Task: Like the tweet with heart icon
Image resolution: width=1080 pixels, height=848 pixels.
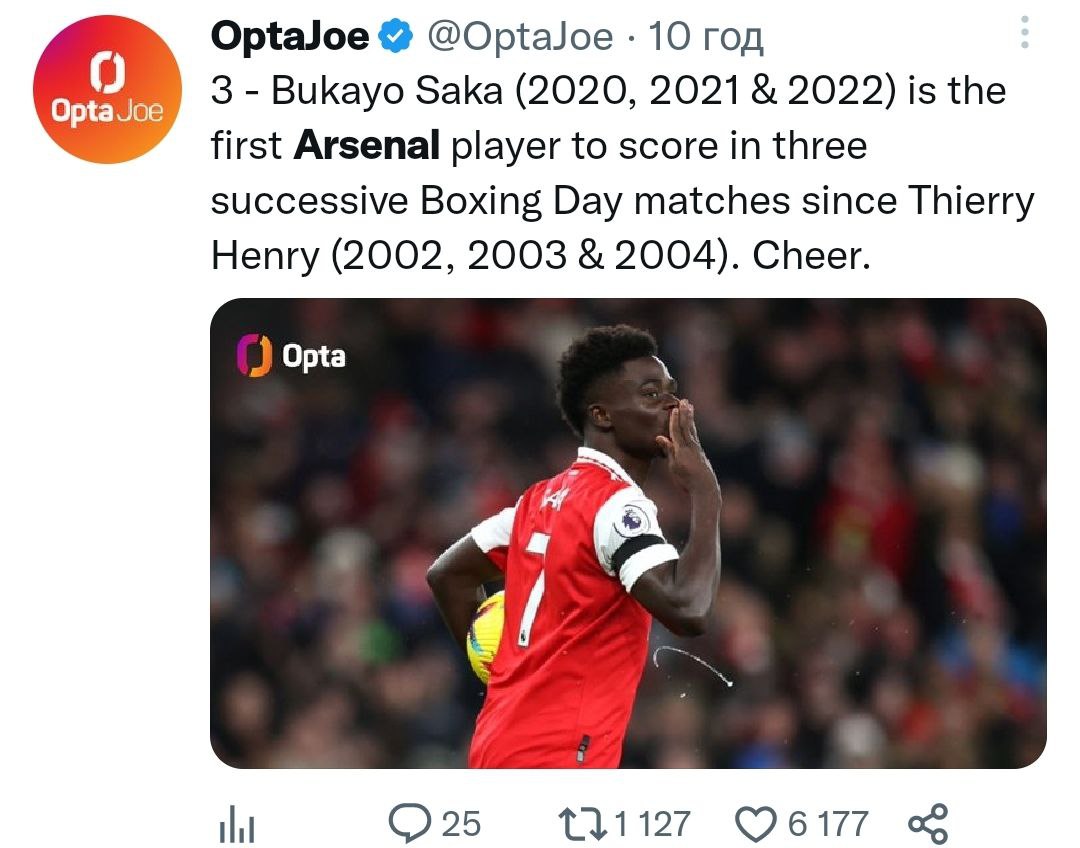Action: click(x=757, y=824)
